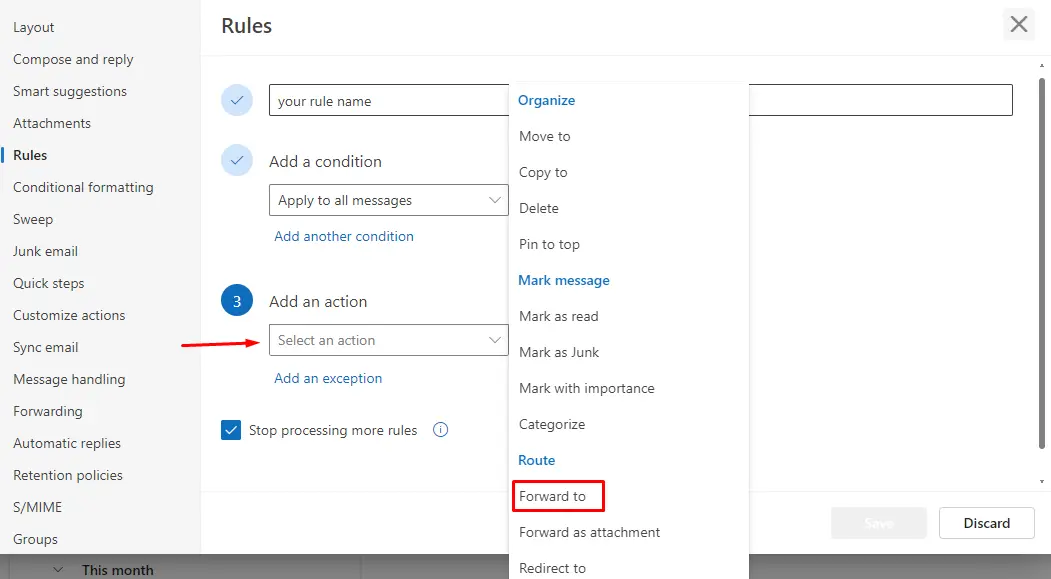Open Compose and reply settings

[x=73, y=59]
